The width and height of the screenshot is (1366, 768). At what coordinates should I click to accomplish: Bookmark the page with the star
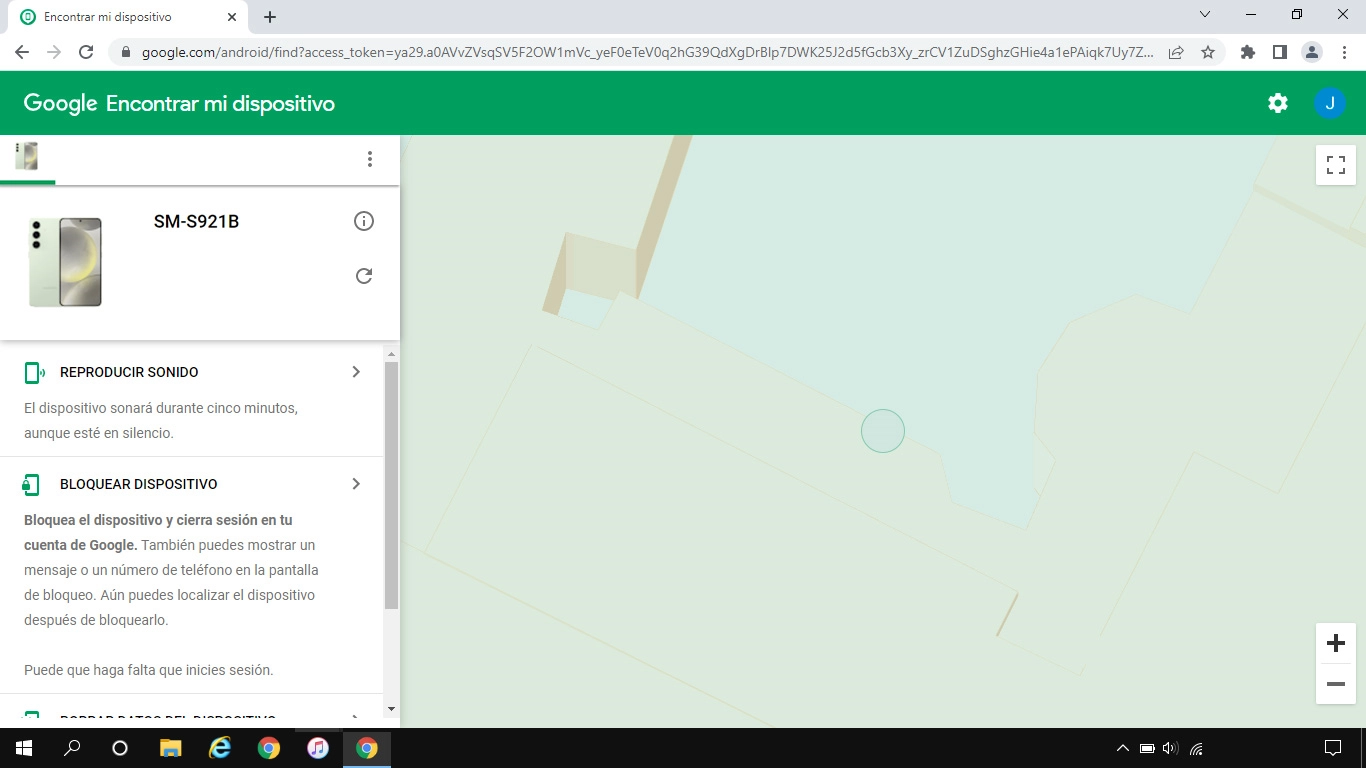coord(1208,51)
